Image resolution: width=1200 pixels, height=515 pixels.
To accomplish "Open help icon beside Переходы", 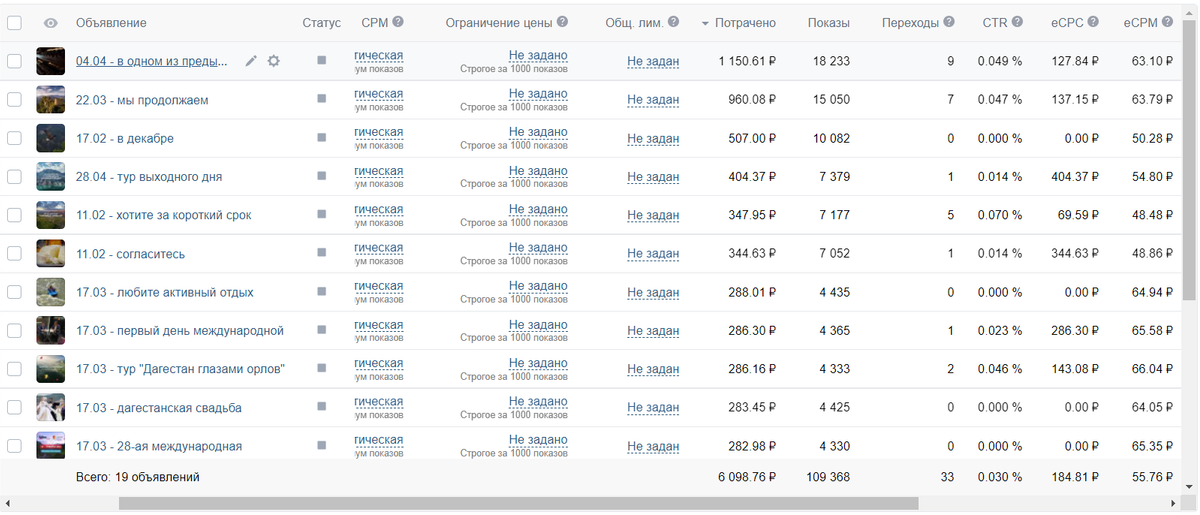I will [948, 22].
